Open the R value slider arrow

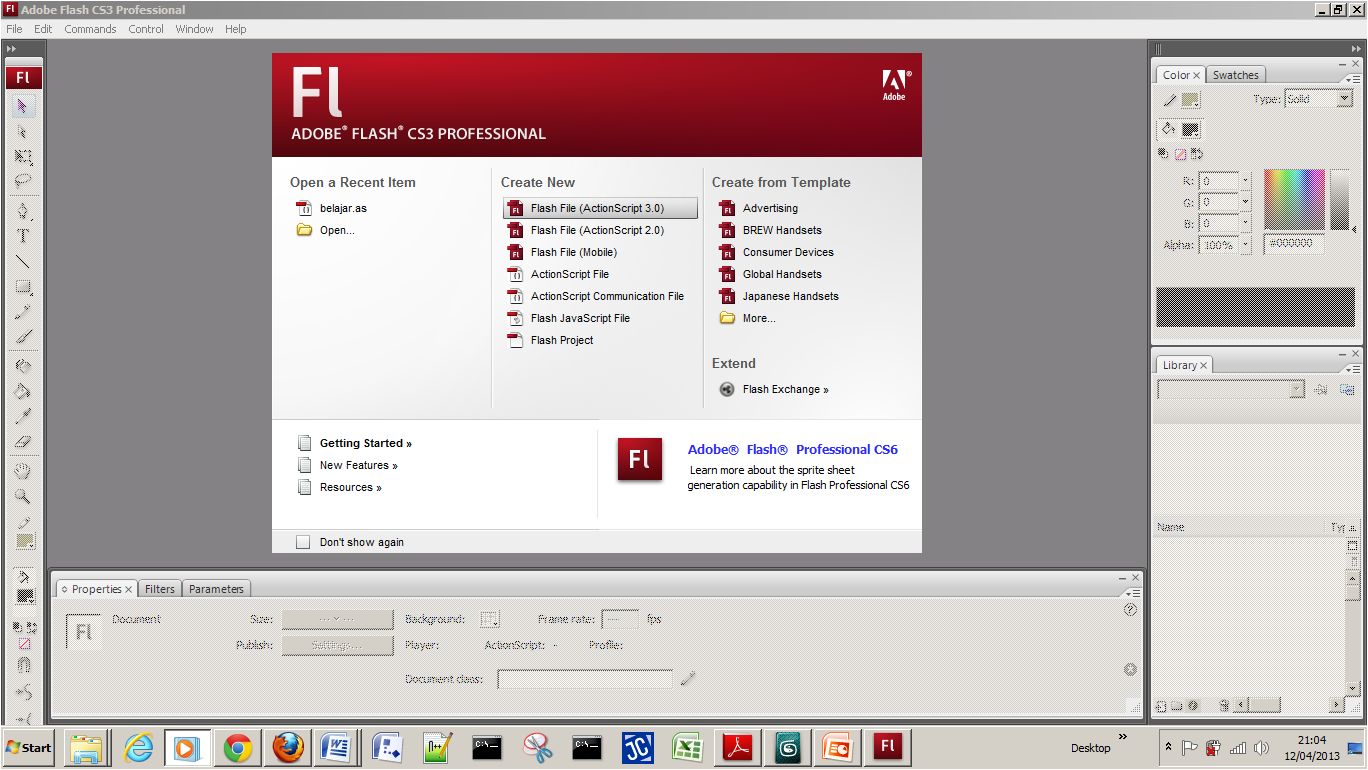coord(1246,181)
